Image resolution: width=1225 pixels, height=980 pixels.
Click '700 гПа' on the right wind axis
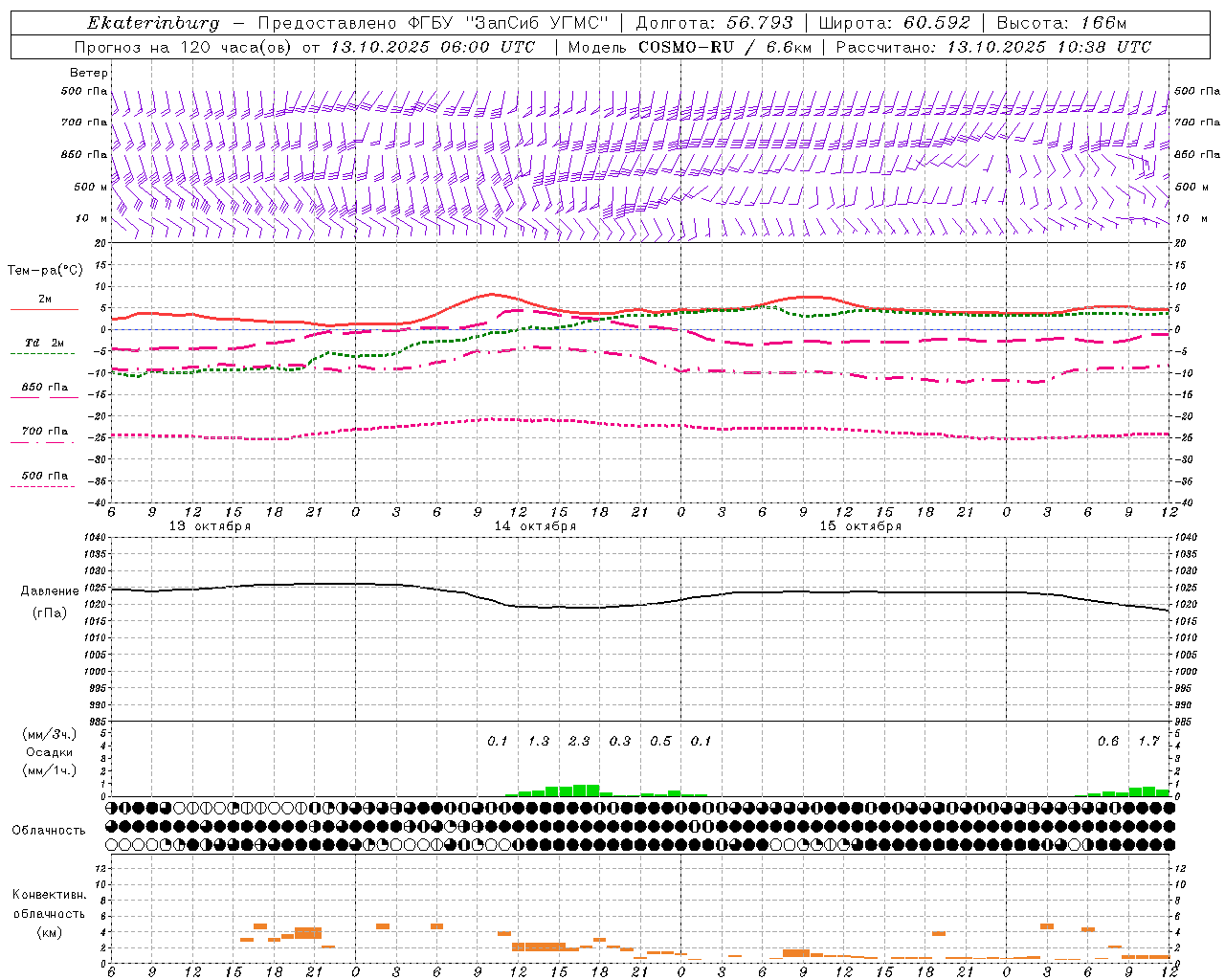(1197, 122)
